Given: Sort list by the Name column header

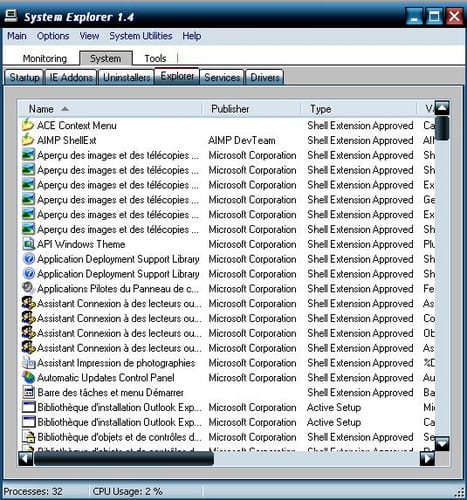Looking at the screenshot, I should tap(110, 109).
